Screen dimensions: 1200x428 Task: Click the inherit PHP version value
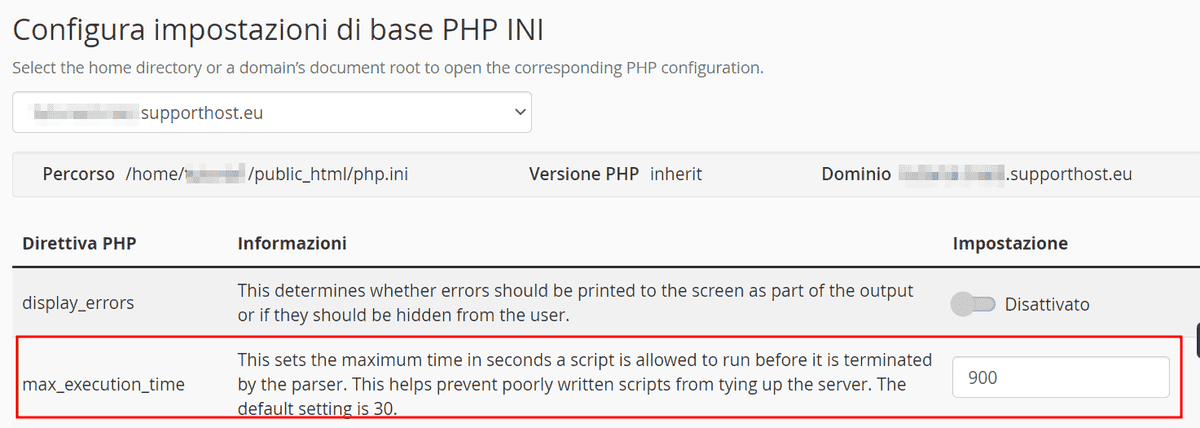pyautogui.click(x=676, y=174)
